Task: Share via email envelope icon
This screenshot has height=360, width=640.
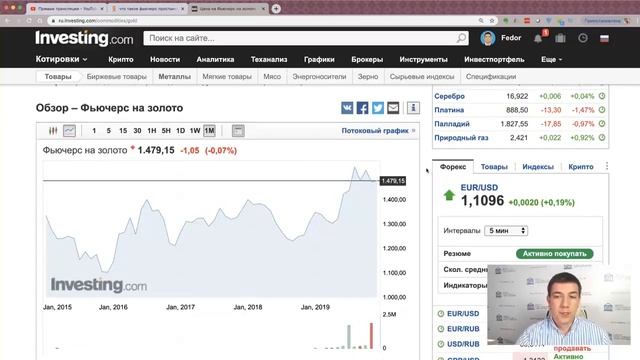Action: click(x=393, y=108)
